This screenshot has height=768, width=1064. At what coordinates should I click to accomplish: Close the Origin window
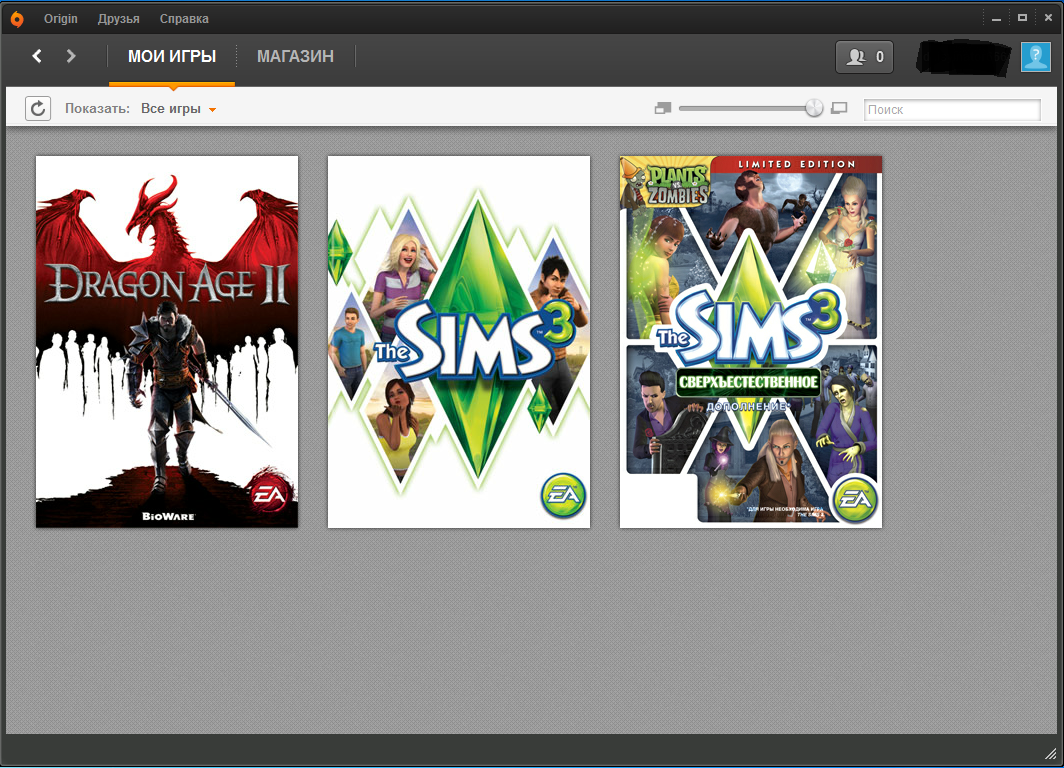[x=1048, y=18]
